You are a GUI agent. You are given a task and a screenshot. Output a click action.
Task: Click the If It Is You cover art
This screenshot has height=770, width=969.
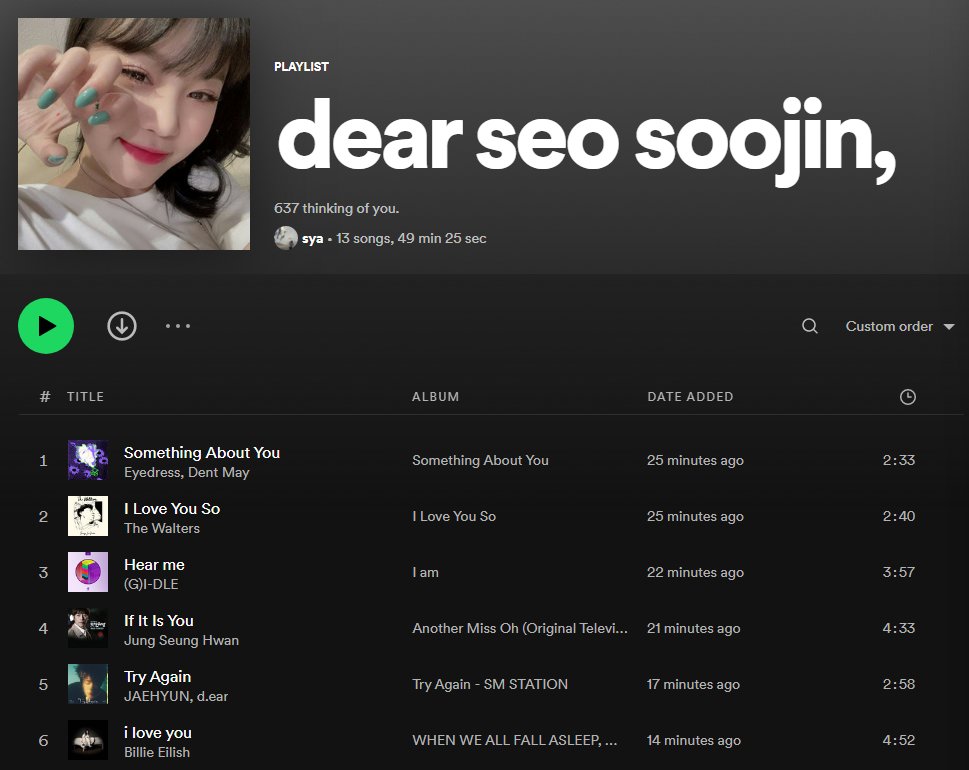(x=88, y=628)
